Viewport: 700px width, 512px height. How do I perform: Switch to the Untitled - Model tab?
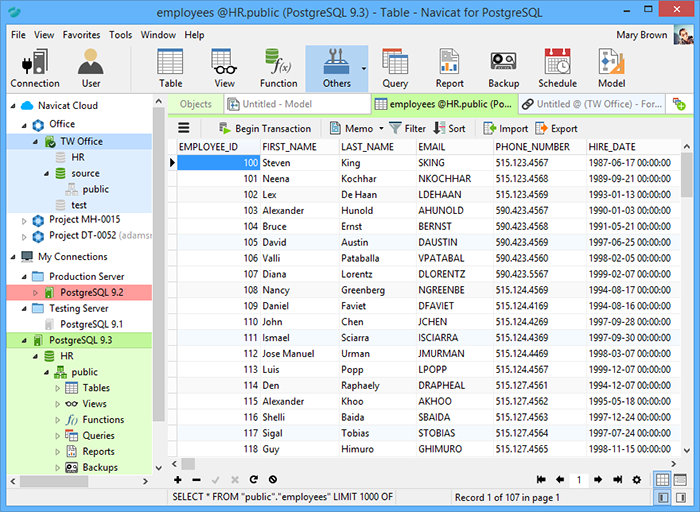point(297,104)
